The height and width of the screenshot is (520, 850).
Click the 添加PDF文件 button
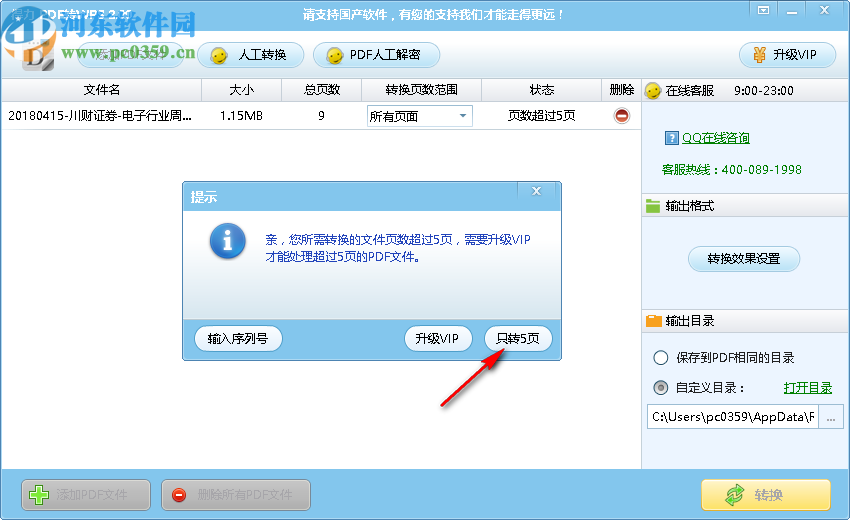86,495
